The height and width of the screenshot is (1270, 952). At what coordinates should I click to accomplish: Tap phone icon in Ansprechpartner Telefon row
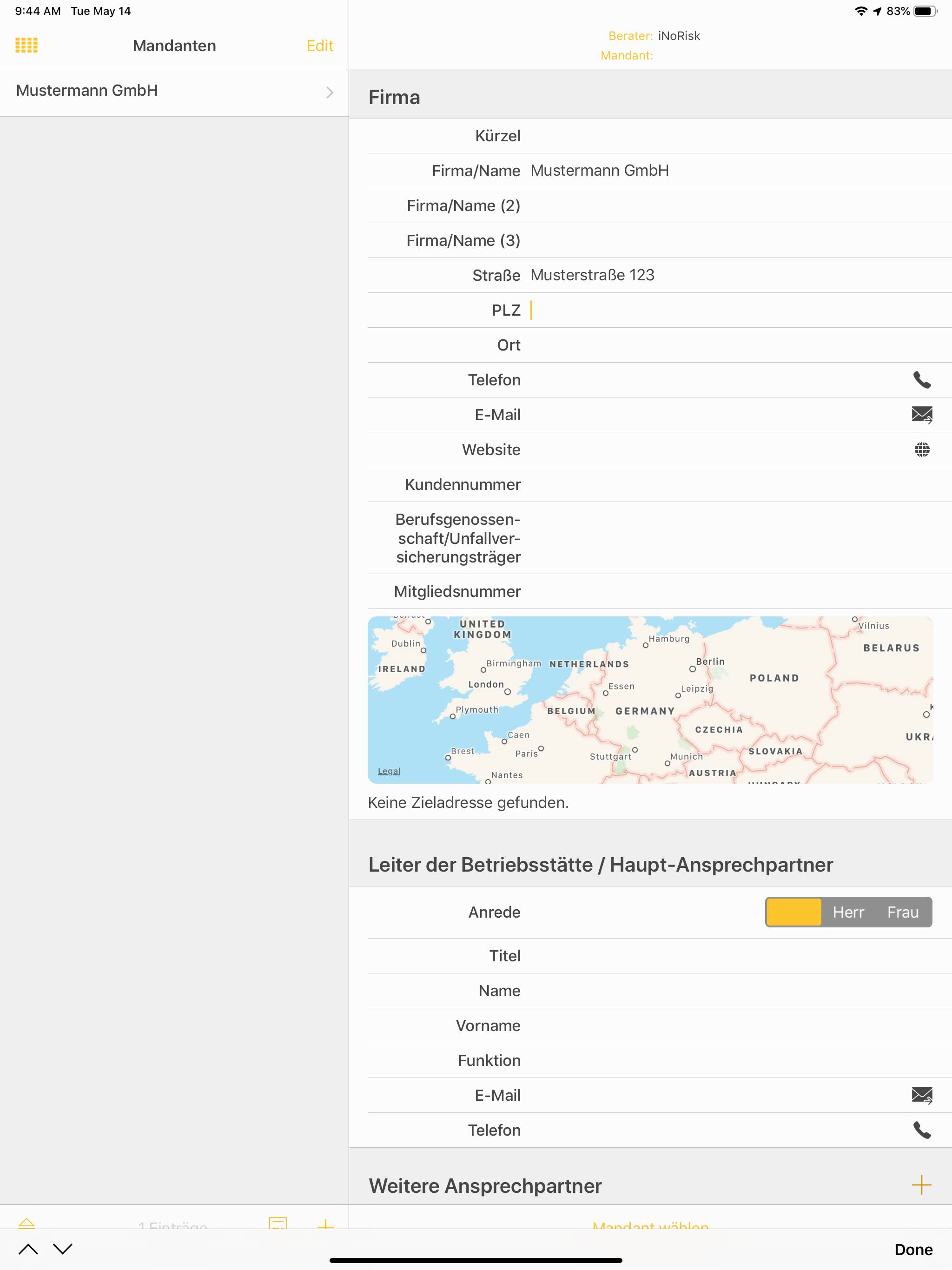(922, 1131)
